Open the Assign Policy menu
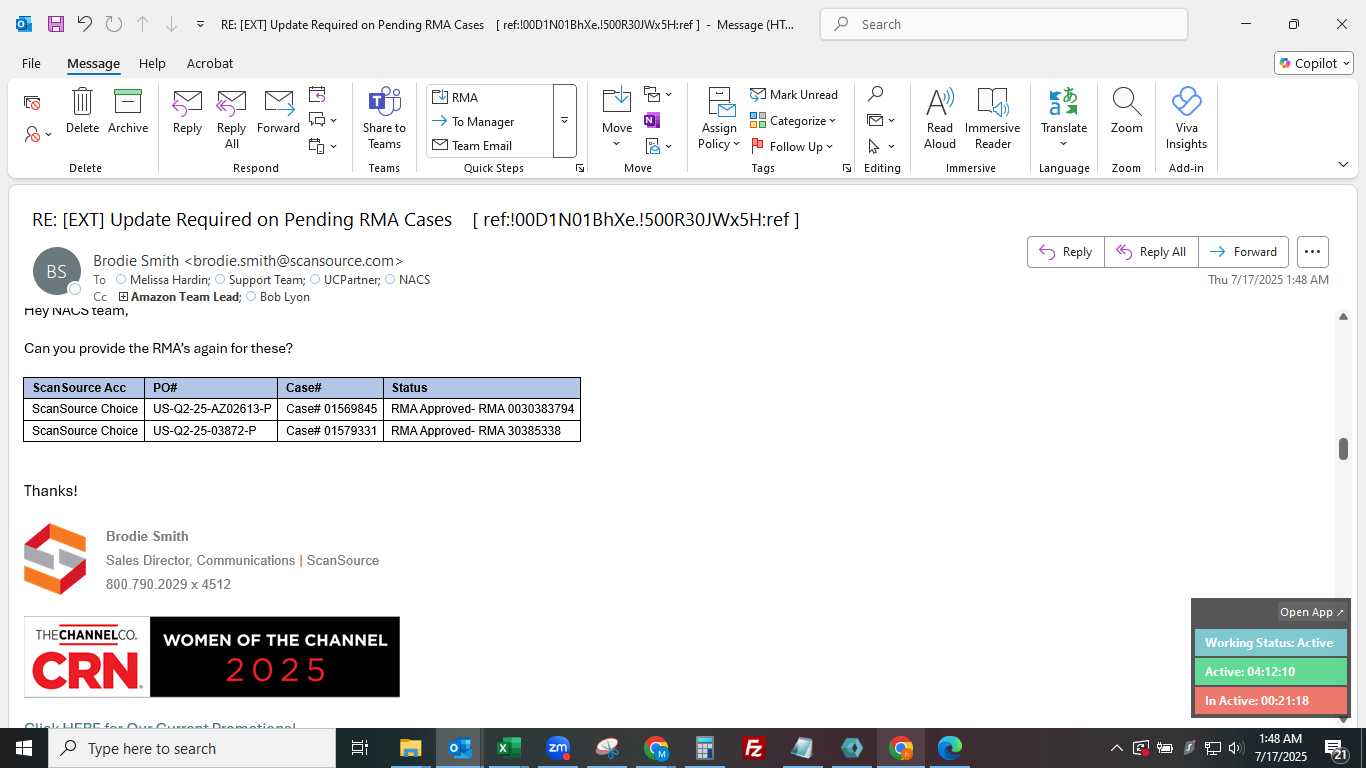 click(719, 119)
